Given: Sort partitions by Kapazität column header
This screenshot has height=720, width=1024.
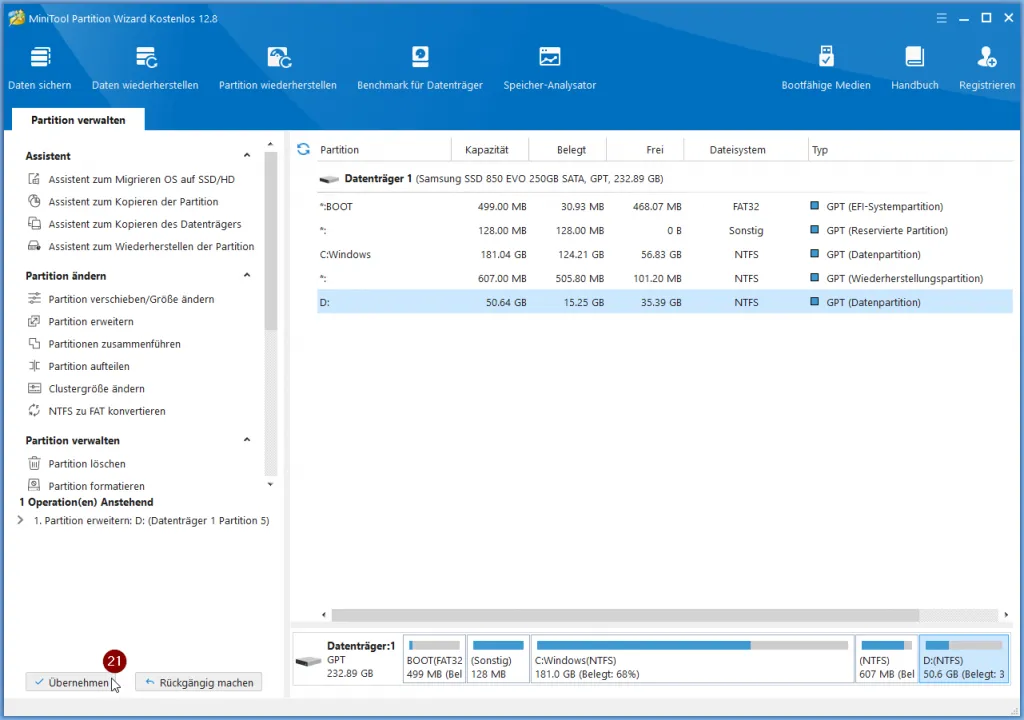Looking at the screenshot, I should (x=486, y=150).
